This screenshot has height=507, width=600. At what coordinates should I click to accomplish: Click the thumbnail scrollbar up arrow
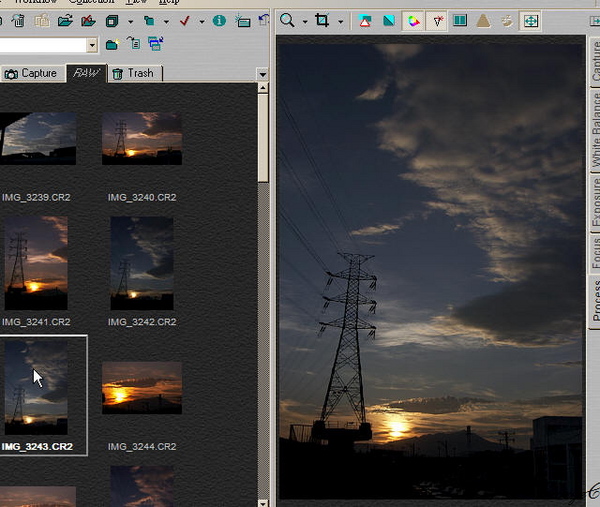tap(263, 88)
